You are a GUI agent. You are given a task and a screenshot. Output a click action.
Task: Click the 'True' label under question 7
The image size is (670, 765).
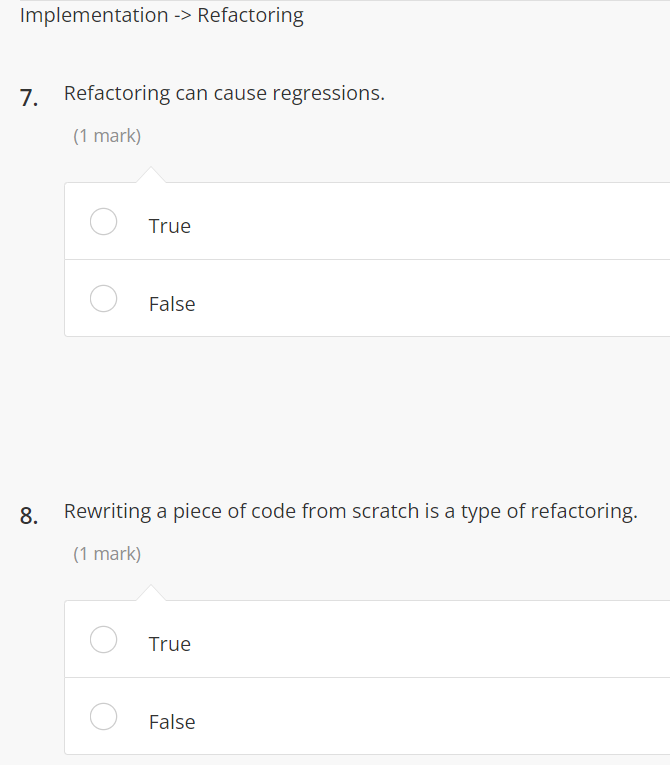tap(169, 226)
